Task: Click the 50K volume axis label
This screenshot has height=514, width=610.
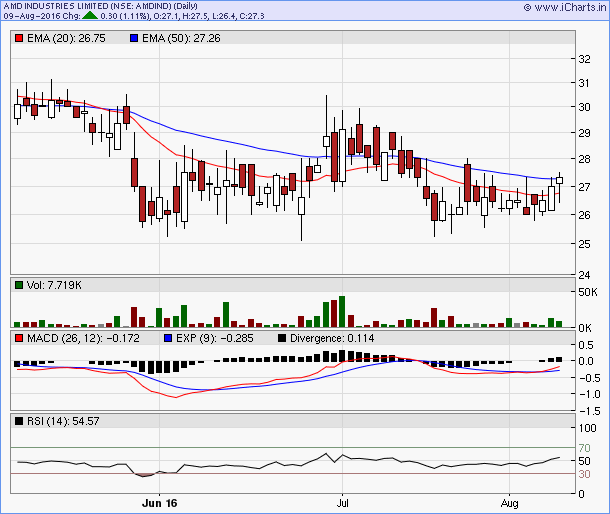Action: (587, 292)
